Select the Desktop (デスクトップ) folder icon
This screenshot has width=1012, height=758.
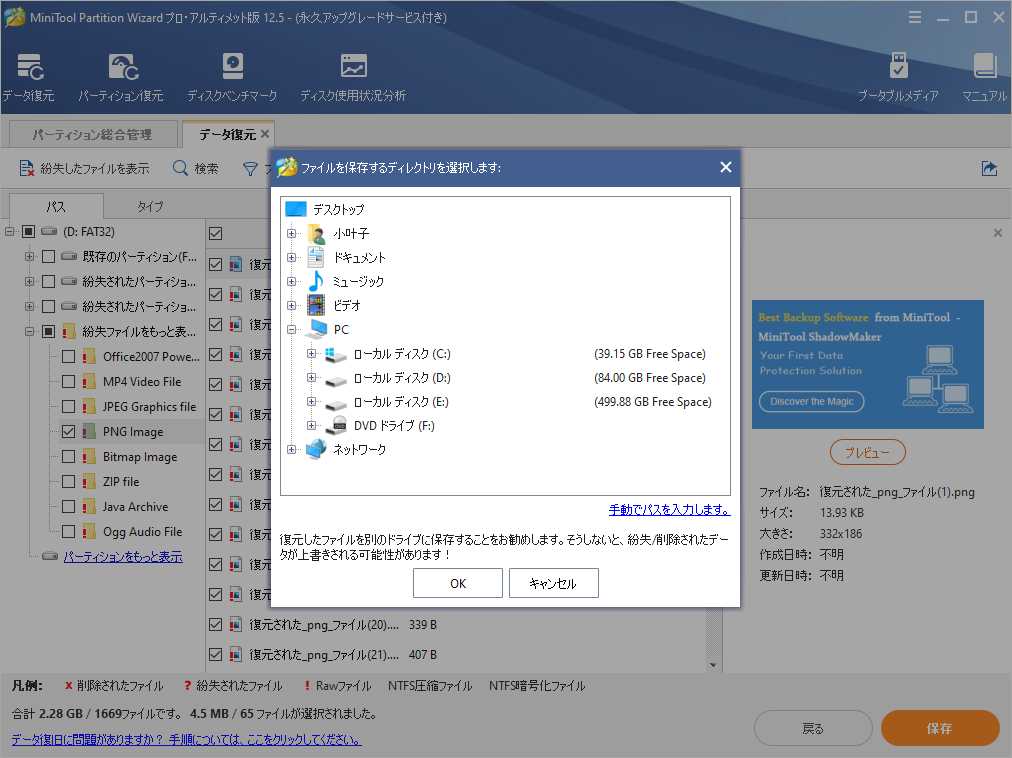point(296,209)
